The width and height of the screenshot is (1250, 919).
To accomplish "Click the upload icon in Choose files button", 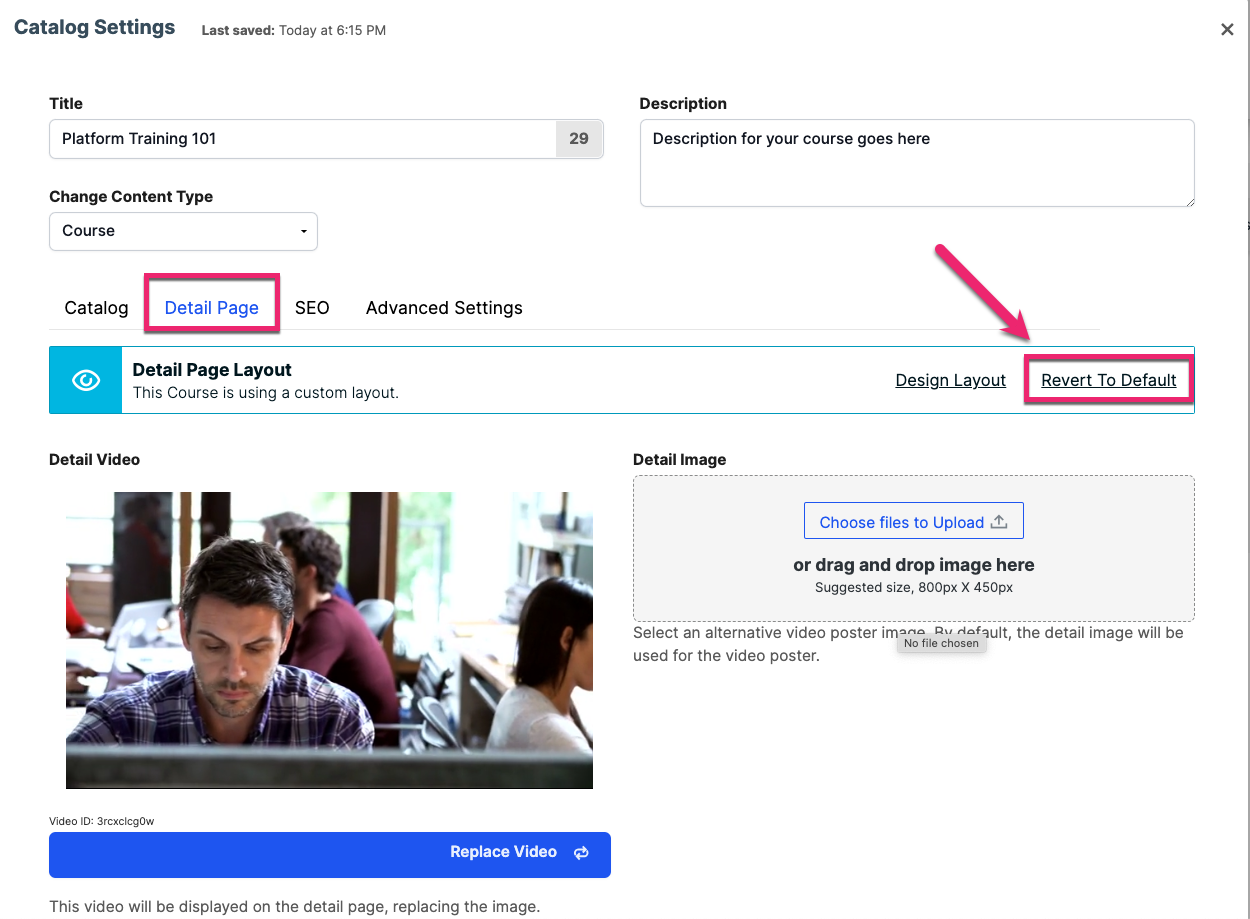I will pos(998,521).
